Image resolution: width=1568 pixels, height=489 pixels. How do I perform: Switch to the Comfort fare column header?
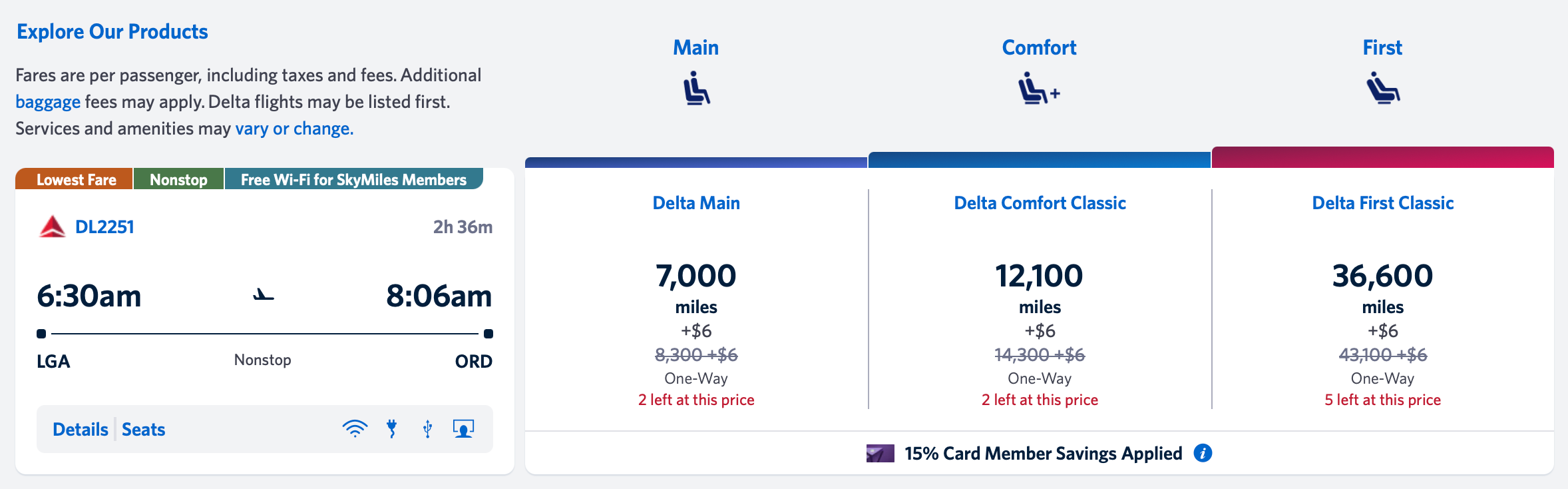(1038, 47)
